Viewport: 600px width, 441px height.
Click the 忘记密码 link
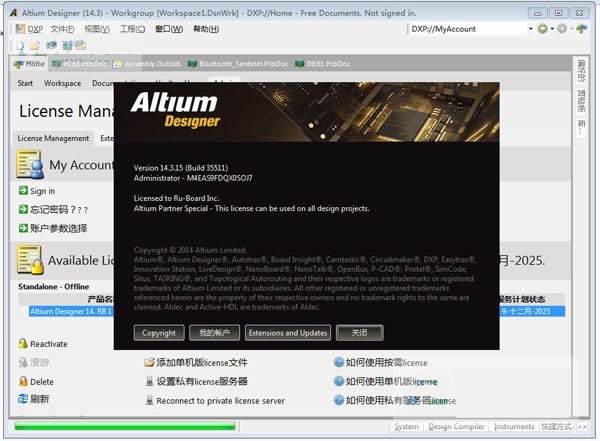(x=59, y=209)
